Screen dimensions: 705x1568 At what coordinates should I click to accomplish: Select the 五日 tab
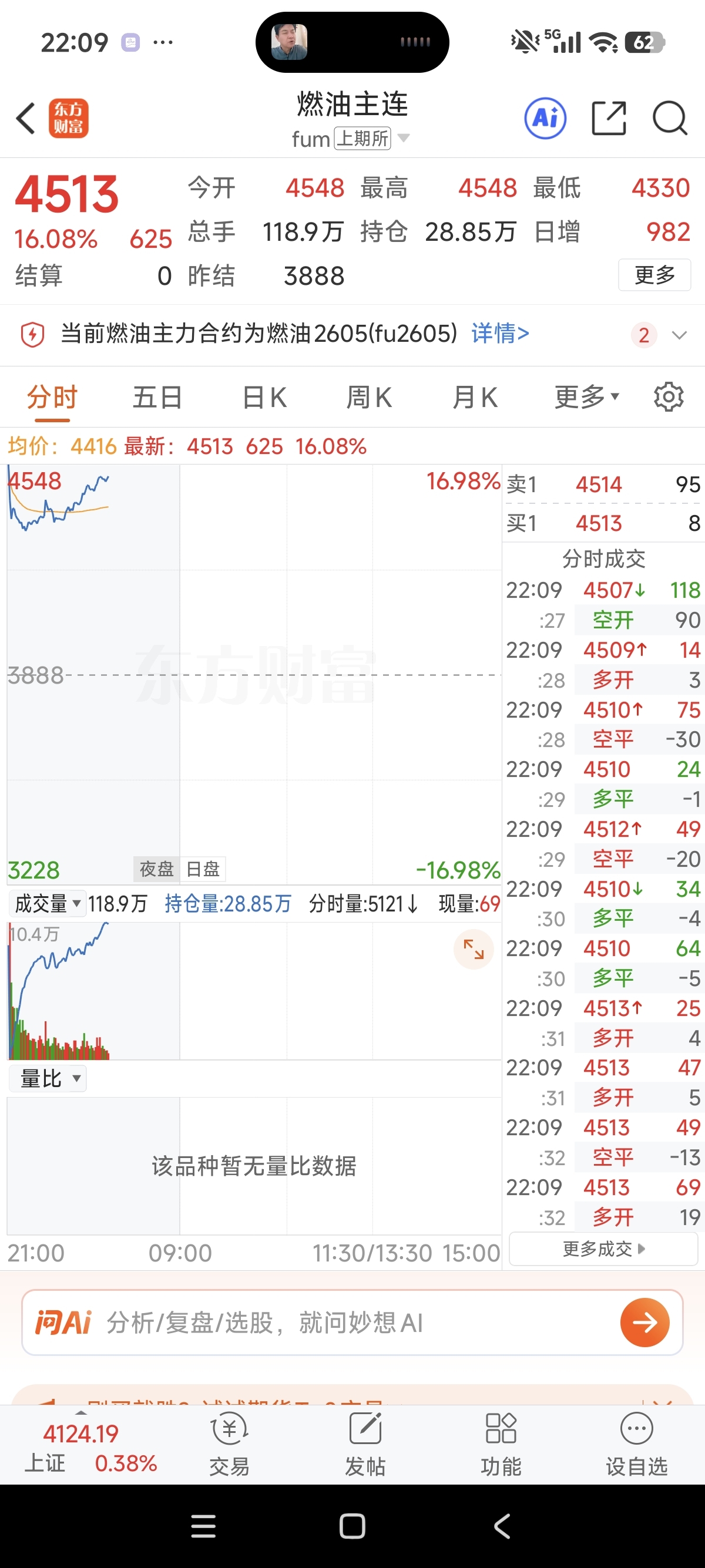(x=157, y=397)
